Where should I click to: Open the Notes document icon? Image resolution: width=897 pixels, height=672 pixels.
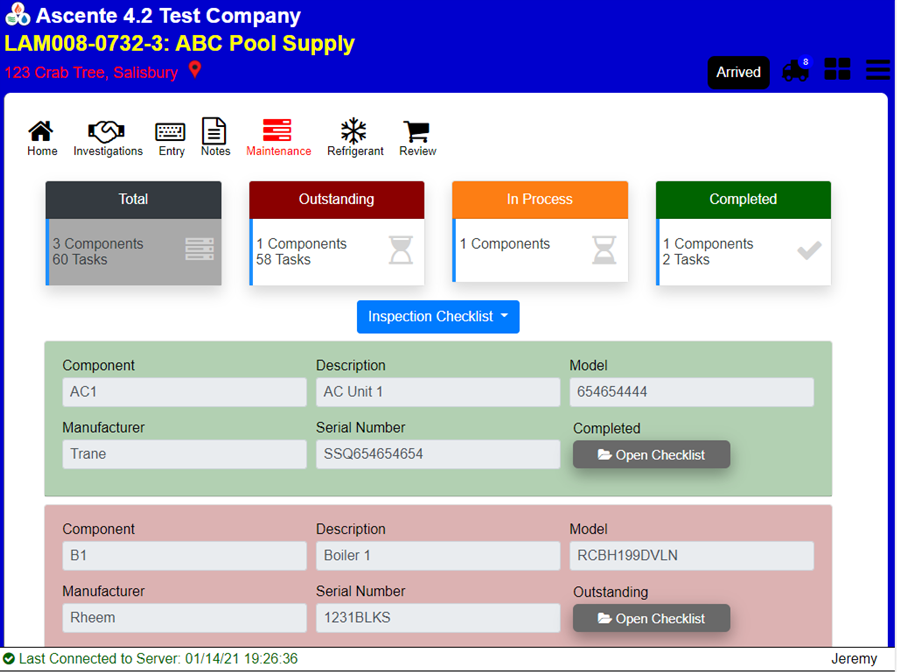215,132
